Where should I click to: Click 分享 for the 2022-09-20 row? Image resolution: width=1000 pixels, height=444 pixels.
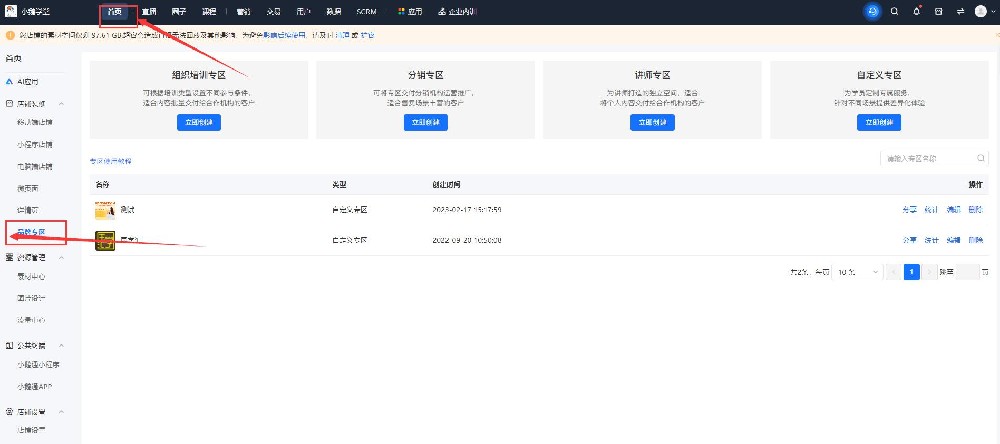[909, 240]
